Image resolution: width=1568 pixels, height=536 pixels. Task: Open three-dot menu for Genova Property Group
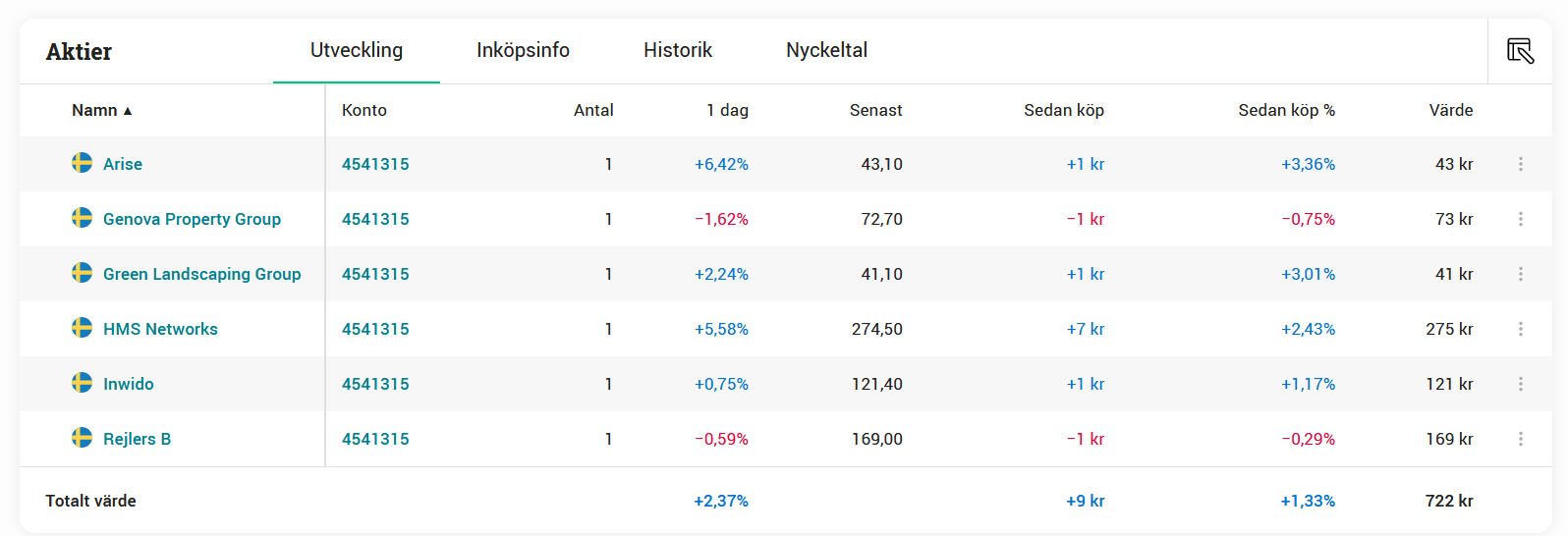(x=1520, y=219)
